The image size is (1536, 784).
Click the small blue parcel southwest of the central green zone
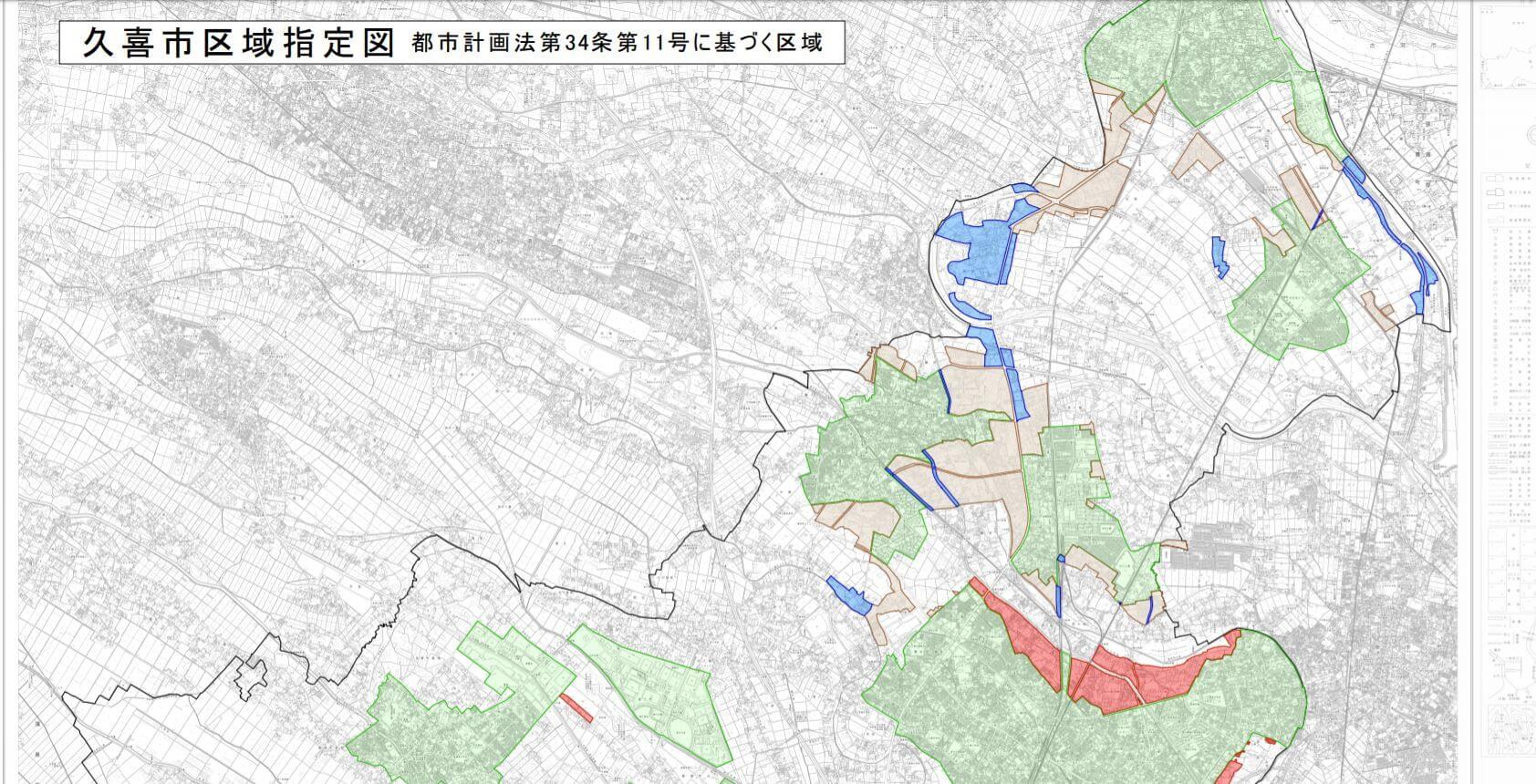849,595
